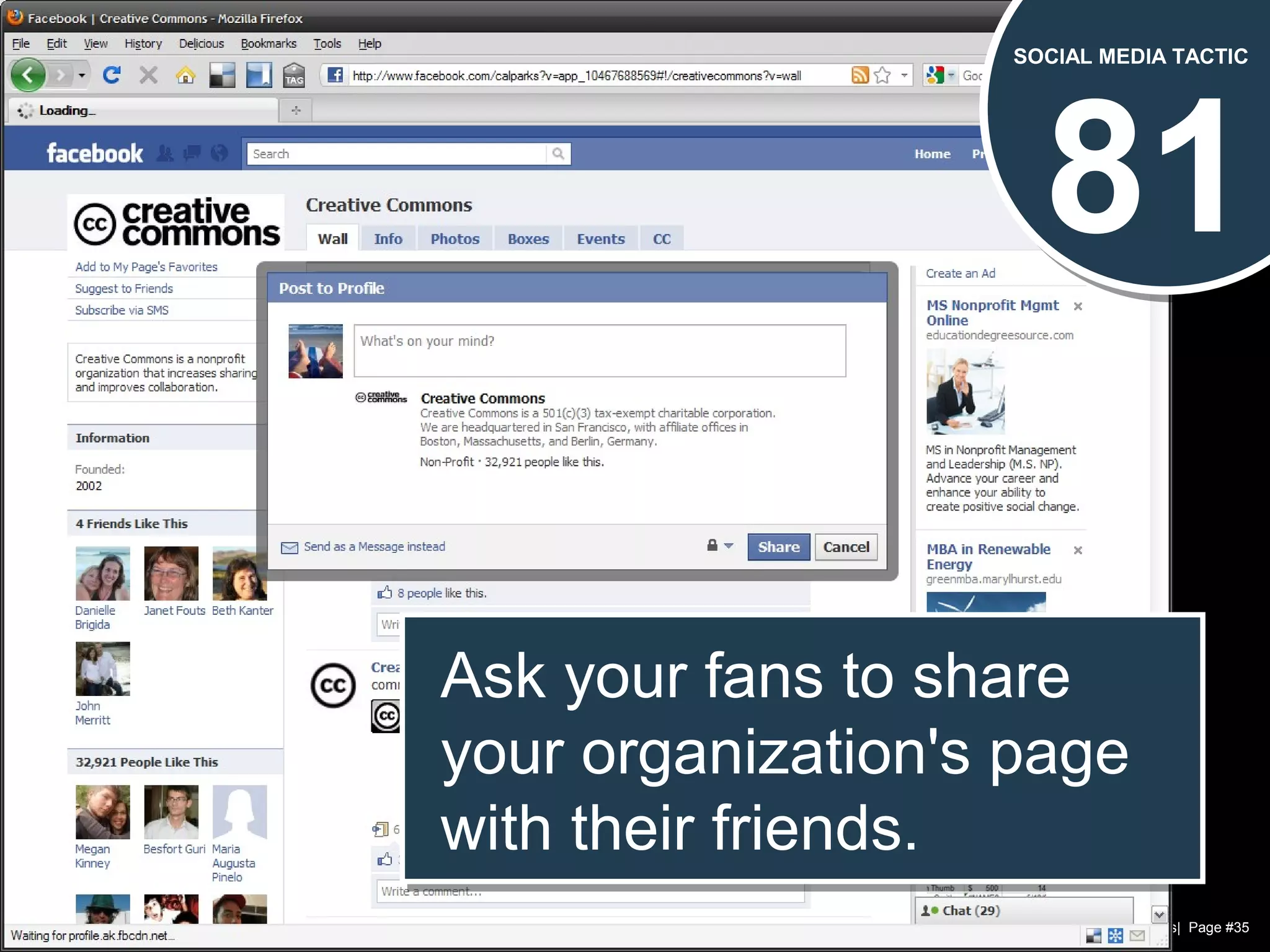Click Subscribe via SMS link
This screenshot has height=952, width=1270.
[x=122, y=311]
